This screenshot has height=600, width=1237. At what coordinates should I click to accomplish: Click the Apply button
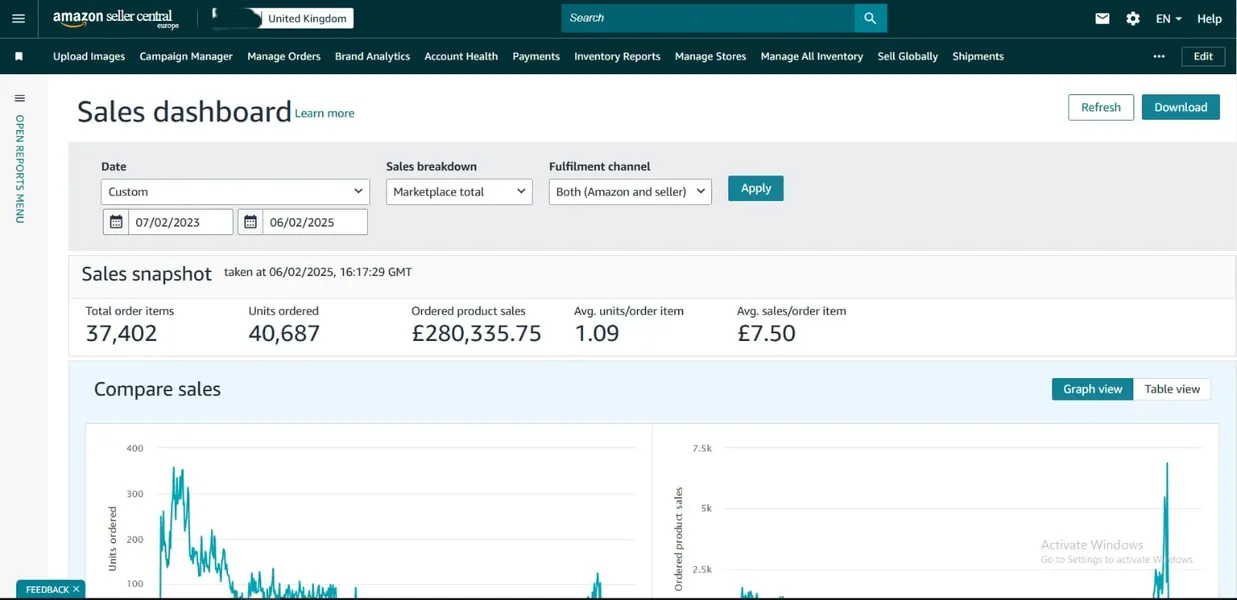click(756, 188)
